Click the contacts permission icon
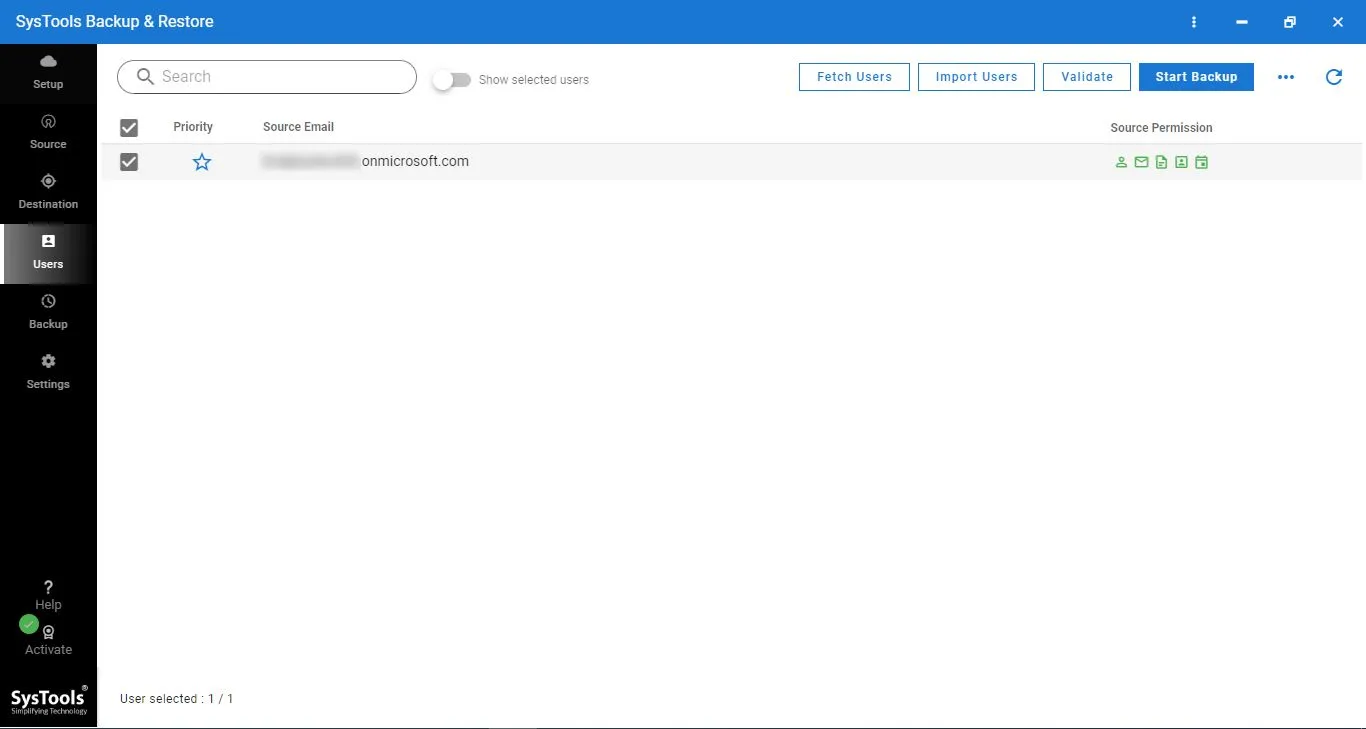 1181,162
